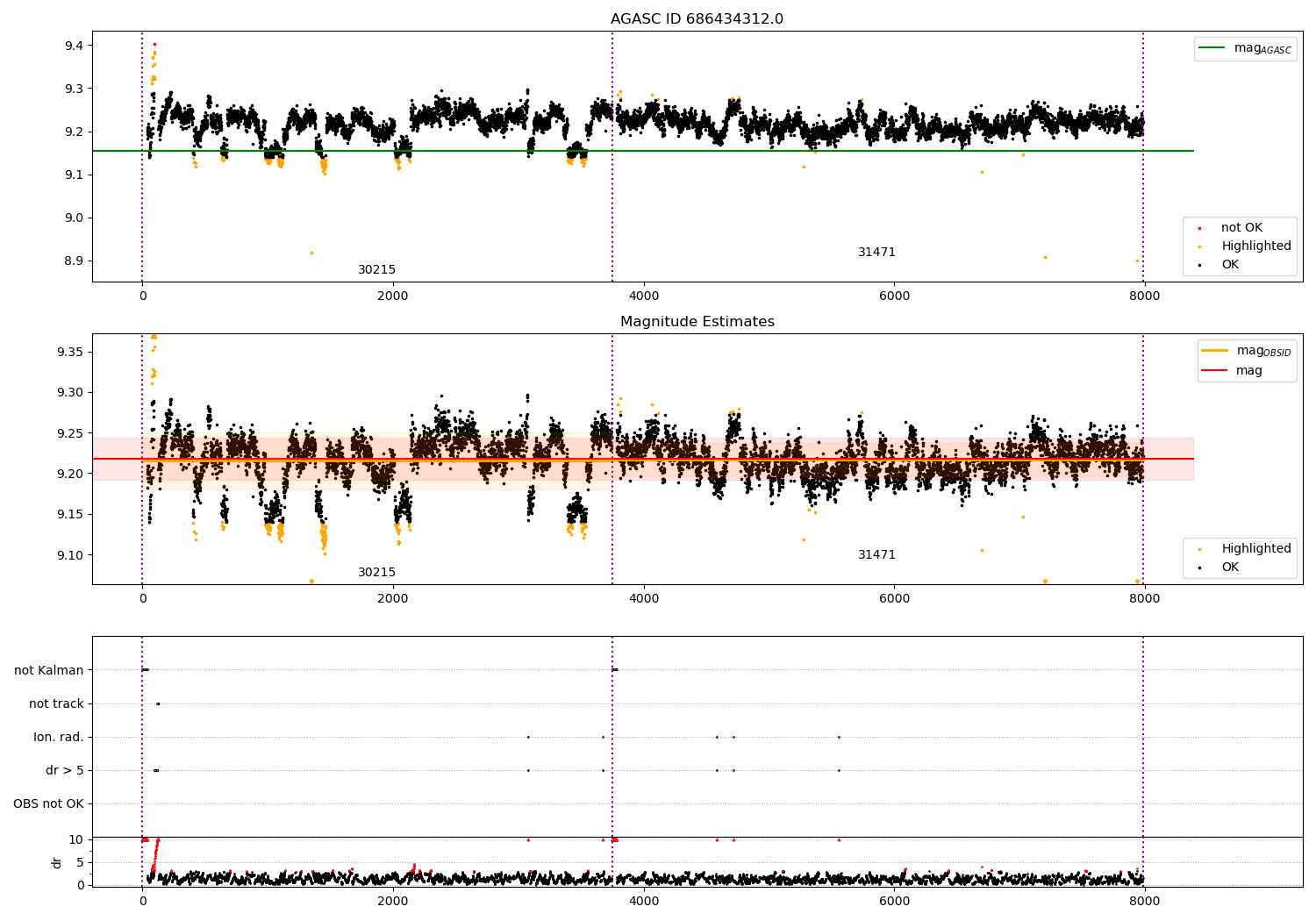Click the 'OK' legend entry in Magnitude Estimates plot

click(x=1230, y=568)
